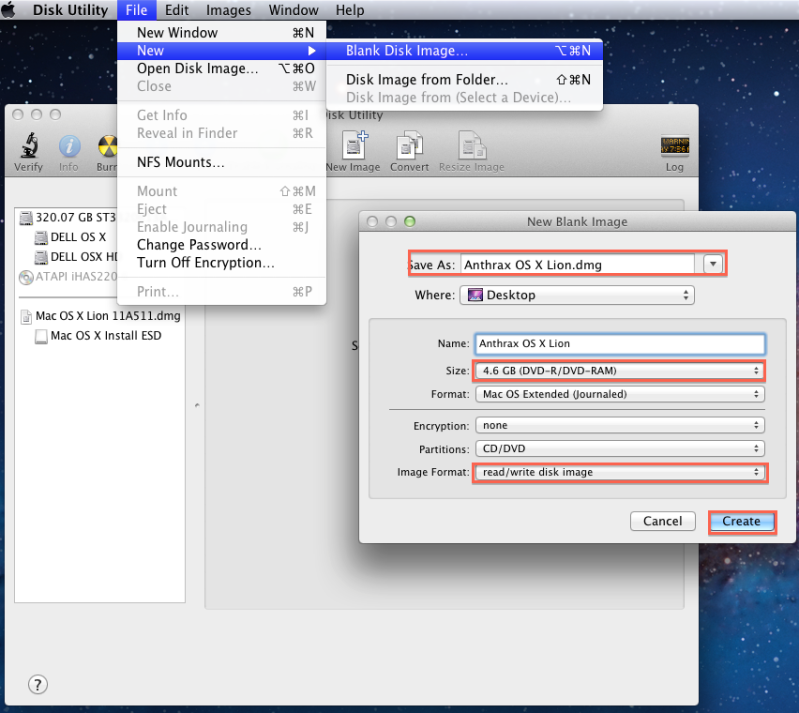Open the Size 4.6 GB dropdown

(x=620, y=371)
